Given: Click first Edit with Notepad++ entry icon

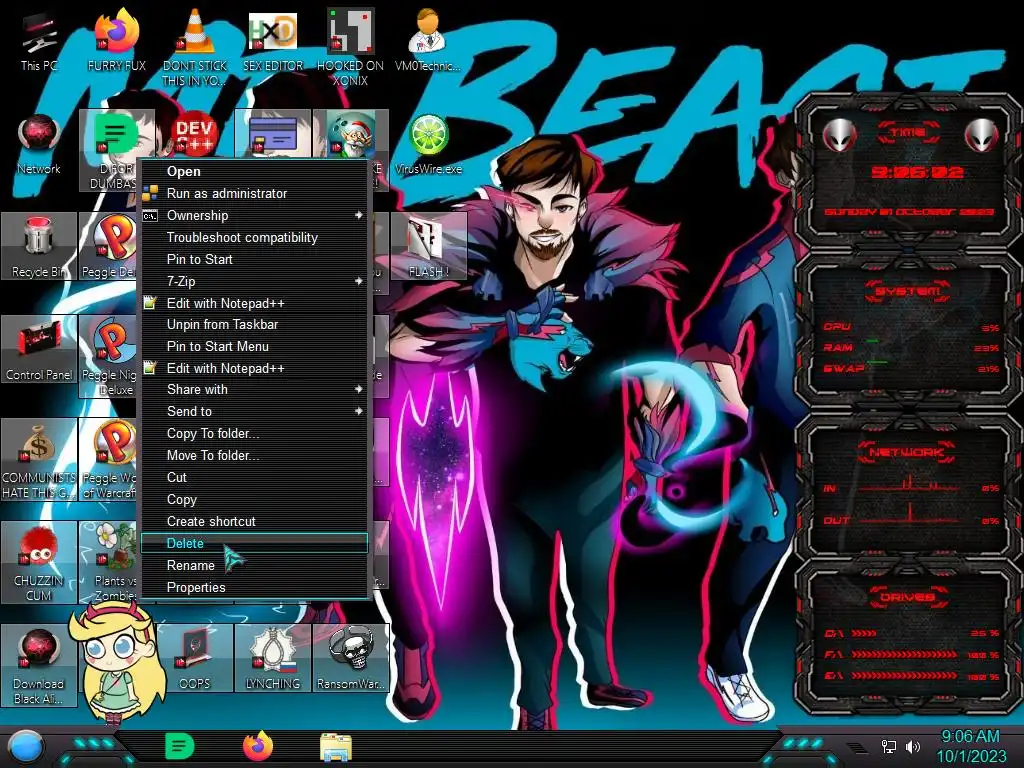Looking at the screenshot, I should [x=150, y=303].
